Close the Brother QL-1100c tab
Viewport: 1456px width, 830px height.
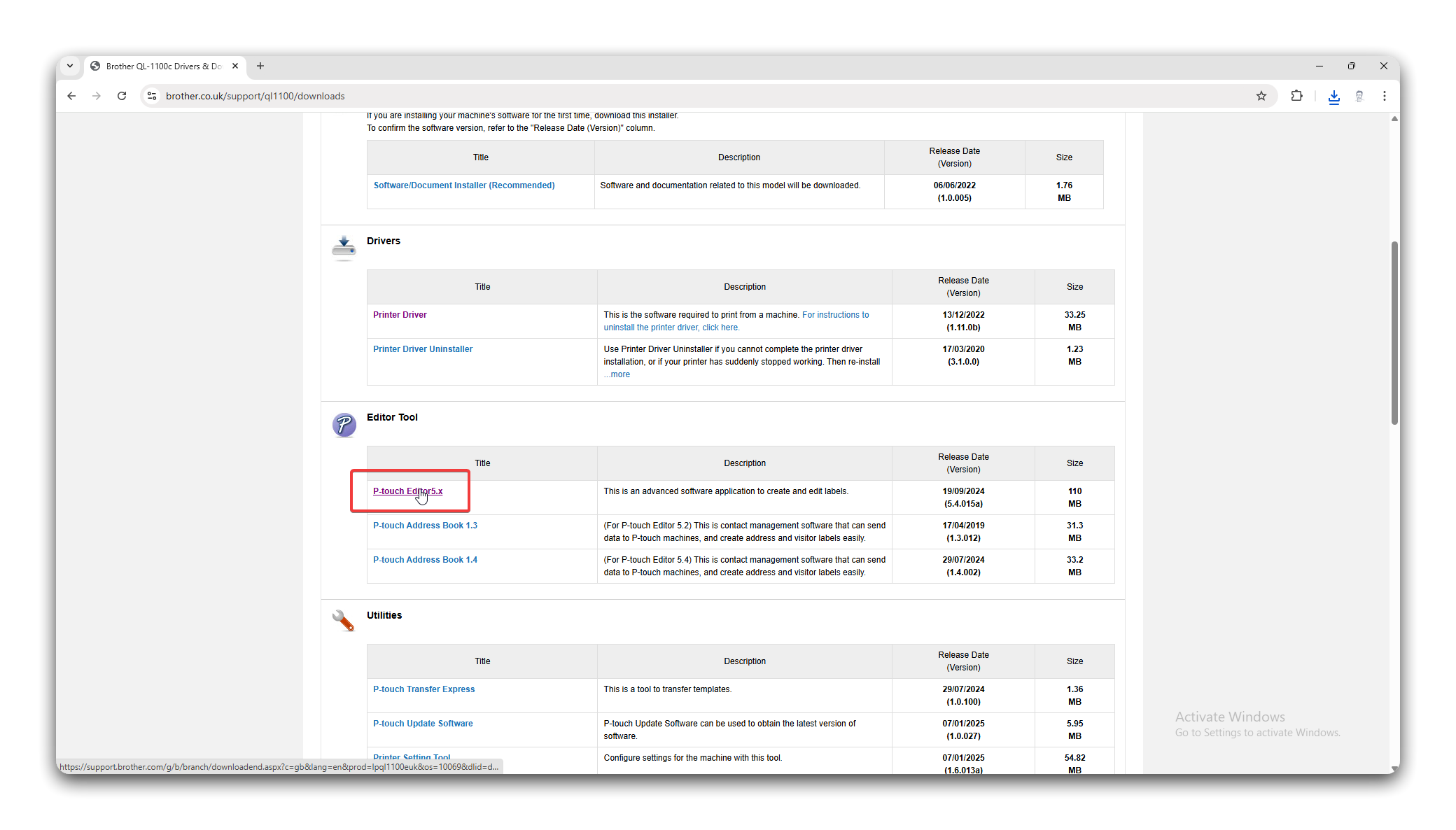click(x=235, y=66)
